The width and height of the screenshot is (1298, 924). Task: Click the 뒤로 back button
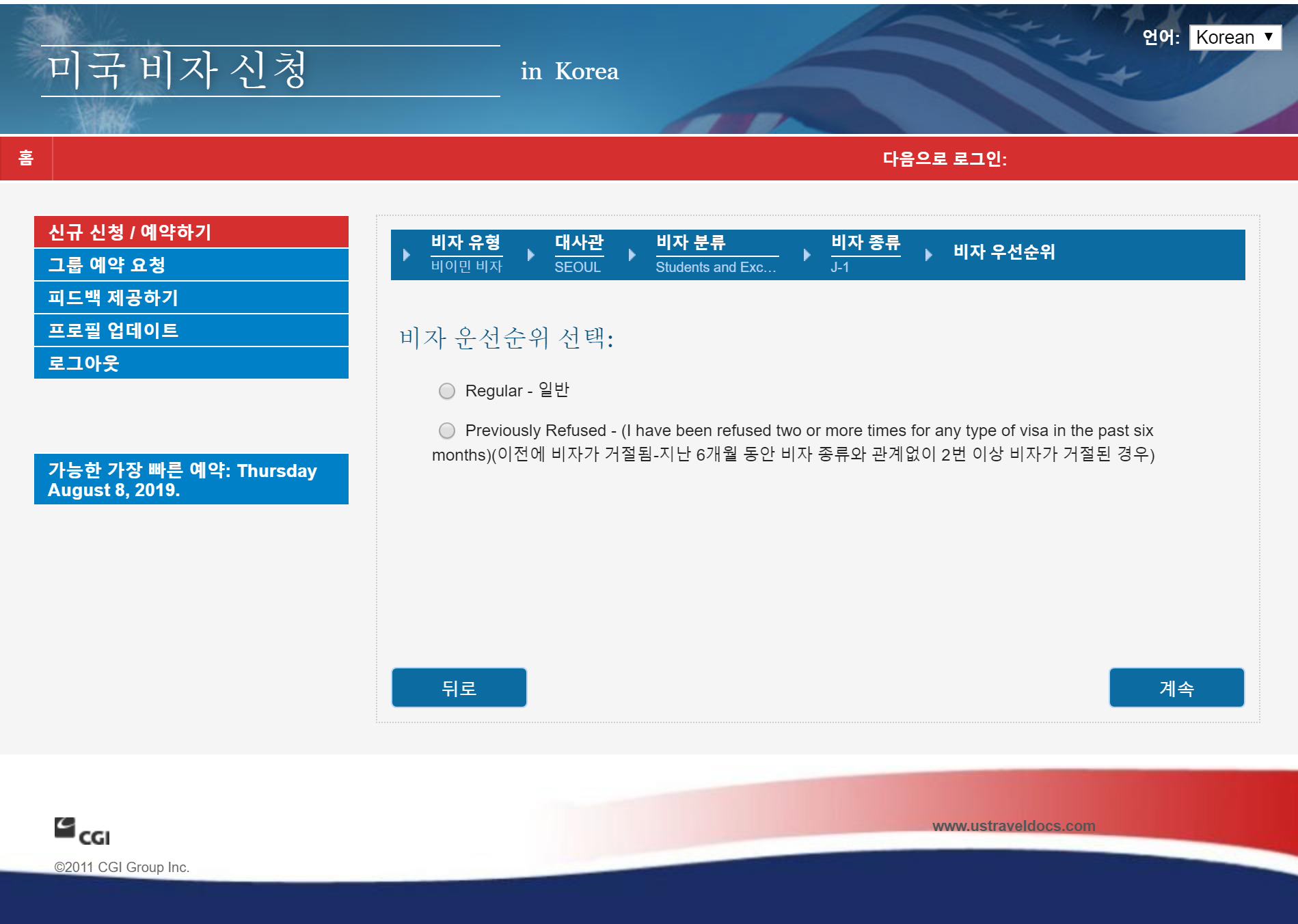click(x=459, y=688)
